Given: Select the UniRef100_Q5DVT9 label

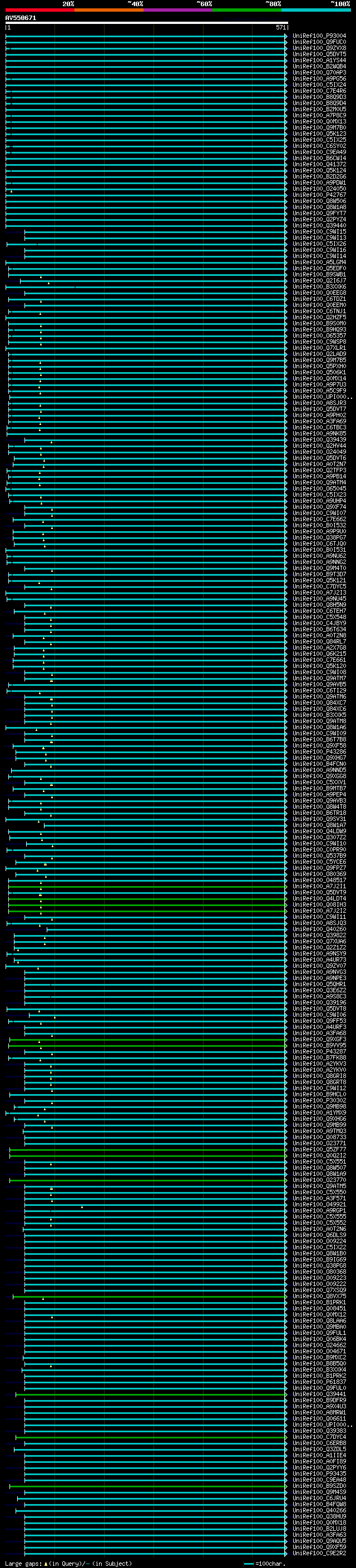Looking at the screenshot, I should (x=319, y=892).
